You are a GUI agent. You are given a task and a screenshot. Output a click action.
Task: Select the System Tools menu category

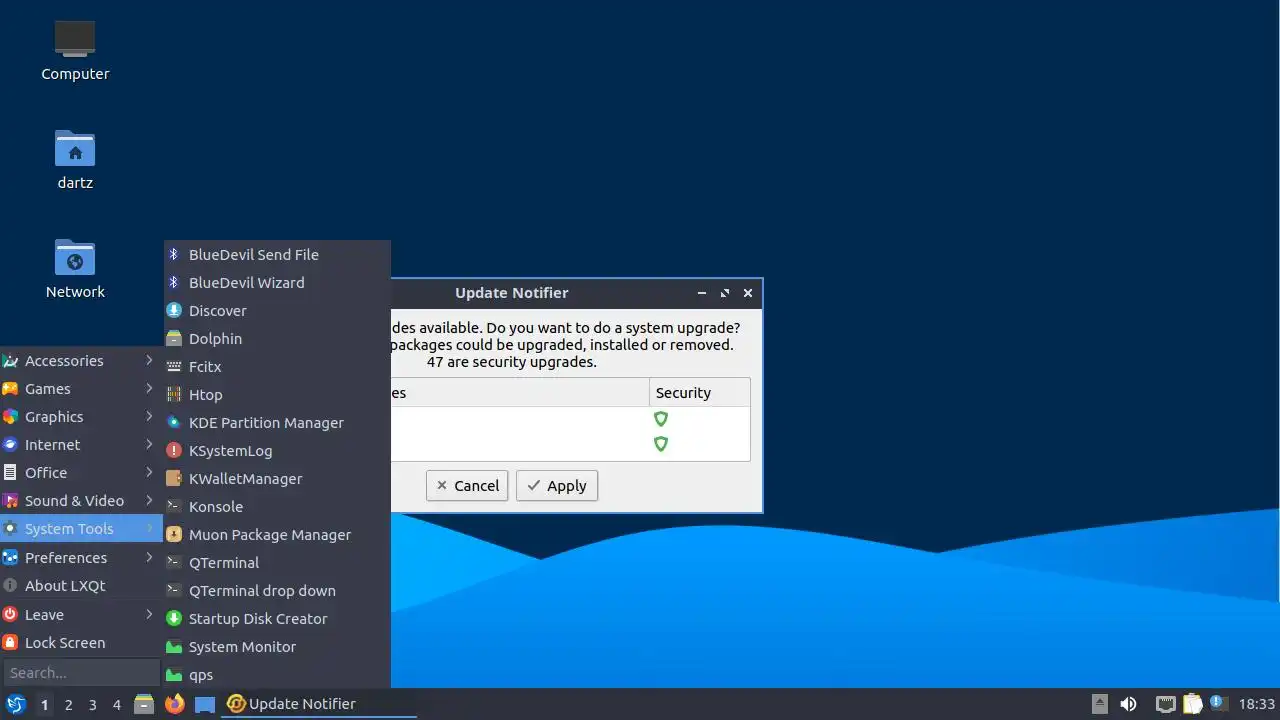pos(81,528)
